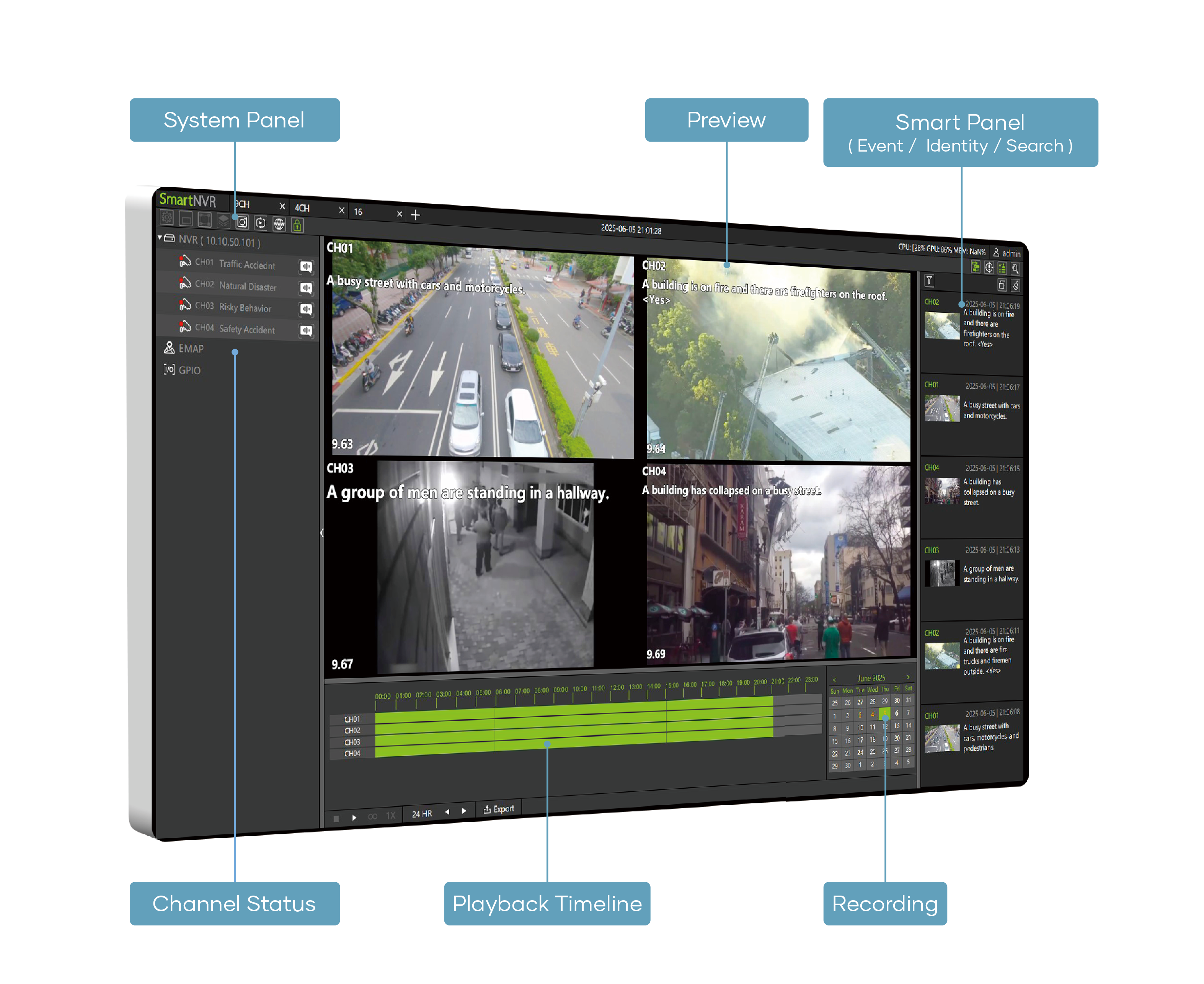
Task: Toggle the speaker on CH02 Natural Disaster
Action: (307, 287)
